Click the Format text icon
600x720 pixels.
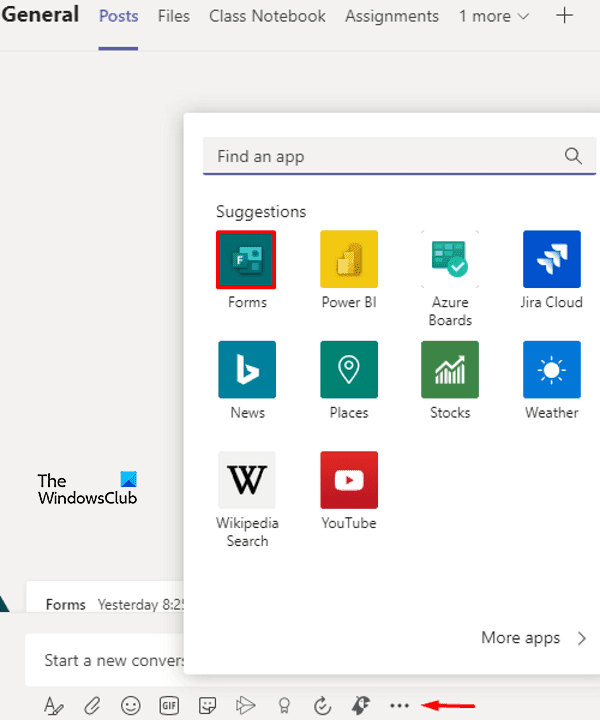[x=54, y=705]
